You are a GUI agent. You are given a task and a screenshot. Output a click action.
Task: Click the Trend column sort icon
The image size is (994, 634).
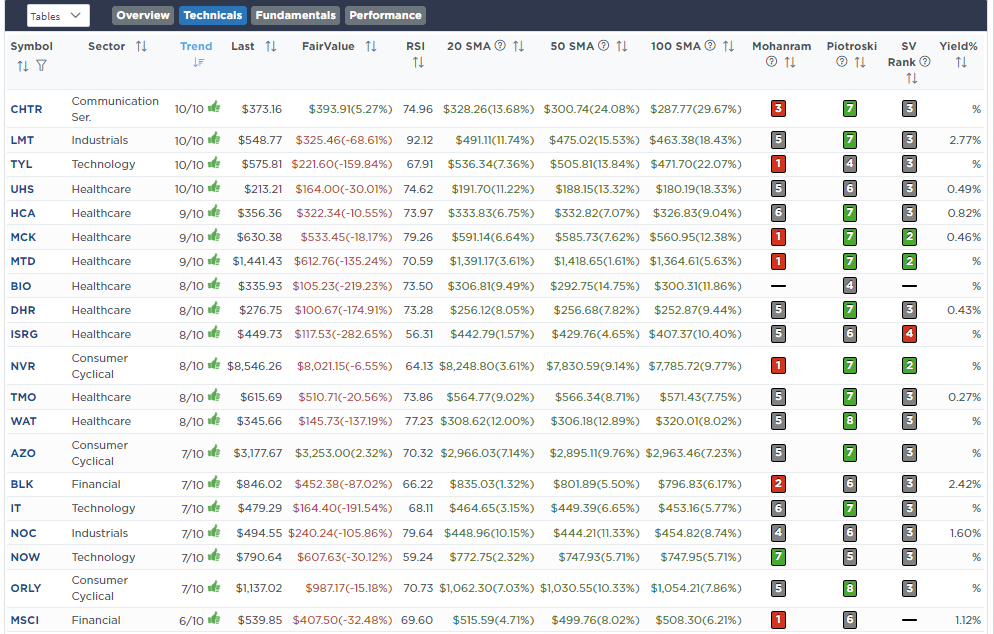point(198,62)
